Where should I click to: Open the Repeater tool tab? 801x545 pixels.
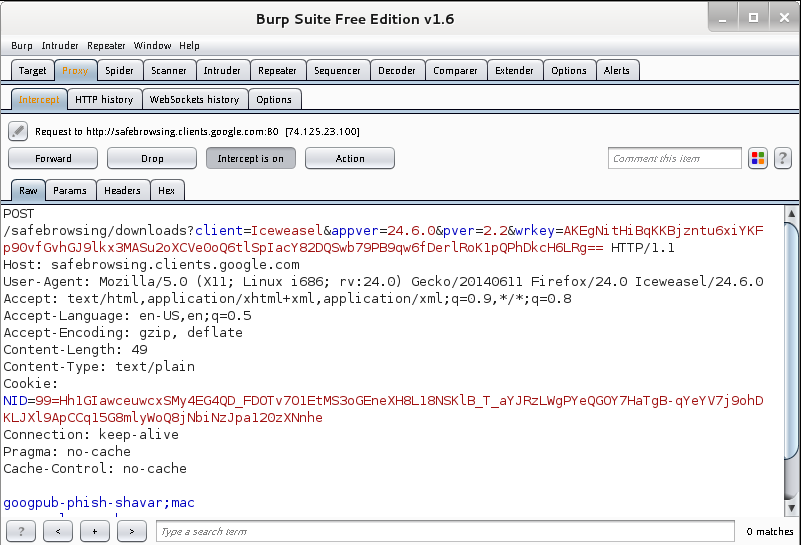(277, 70)
